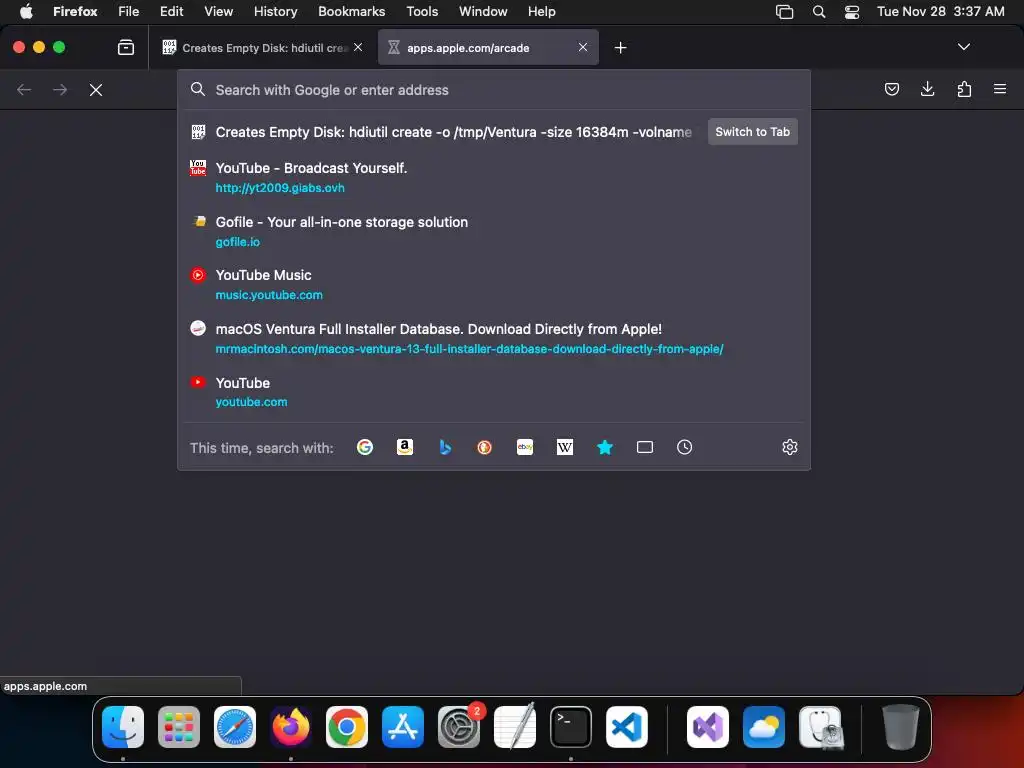The width and height of the screenshot is (1024, 768).
Task: Open the Tools menu
Action: [422, 12]
